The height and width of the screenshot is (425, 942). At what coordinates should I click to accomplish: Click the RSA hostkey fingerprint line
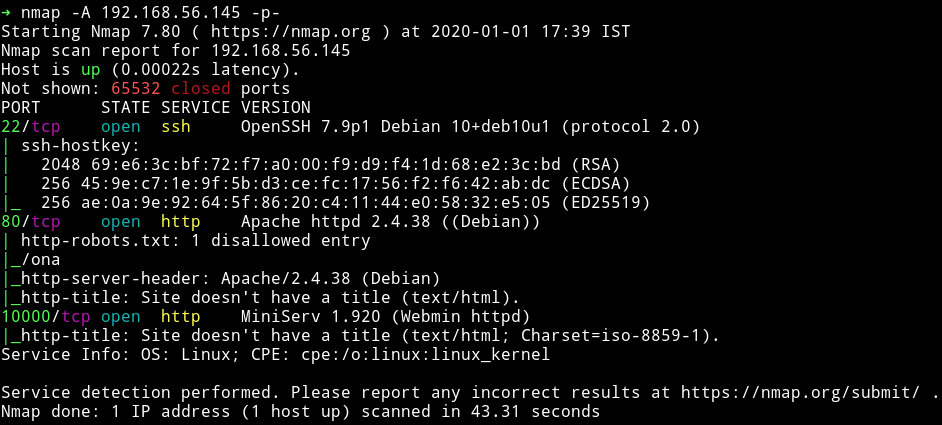[330, 165]
